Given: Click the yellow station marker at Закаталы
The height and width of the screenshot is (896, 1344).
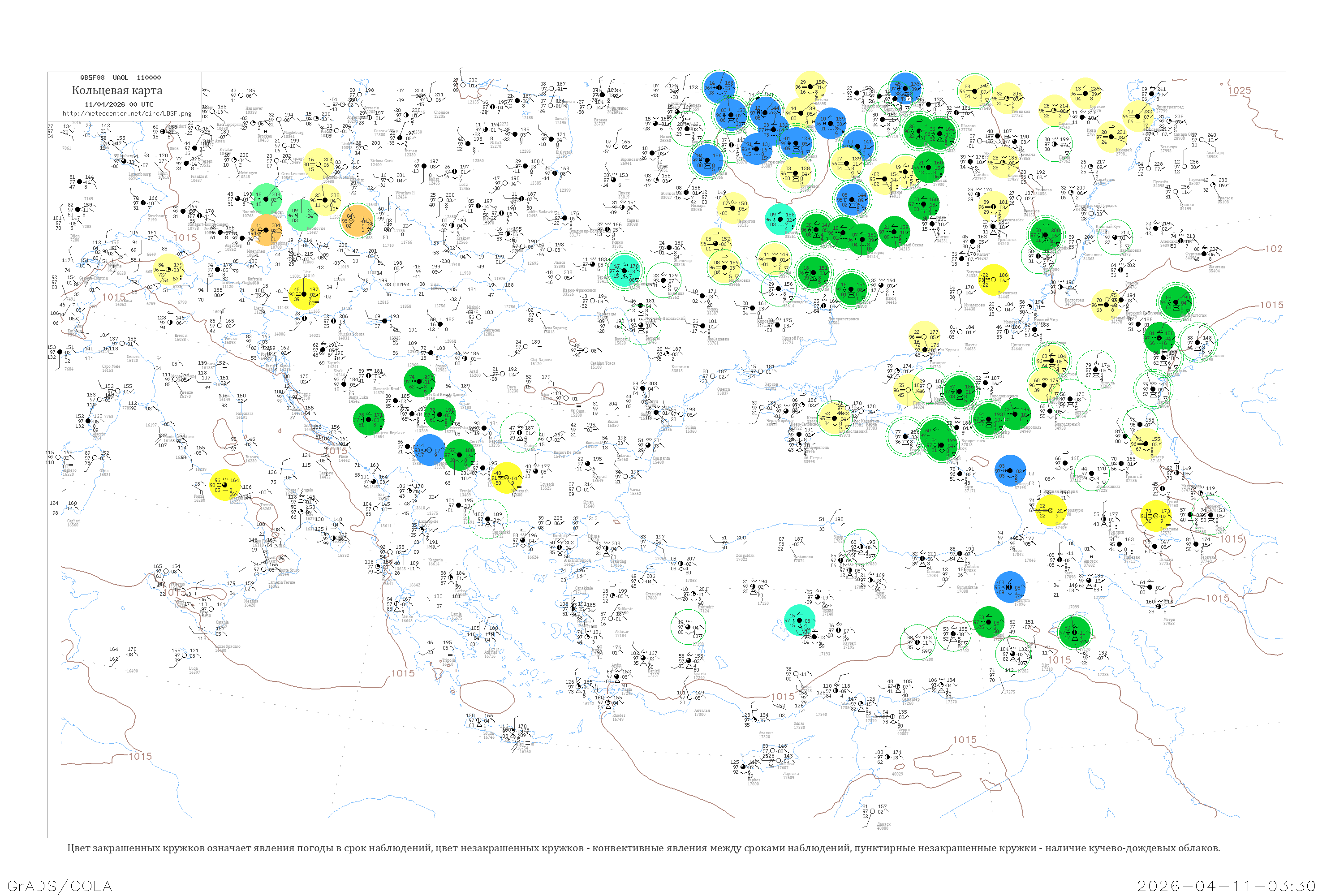Looking at the screenshot, I should pos(1156,516).
